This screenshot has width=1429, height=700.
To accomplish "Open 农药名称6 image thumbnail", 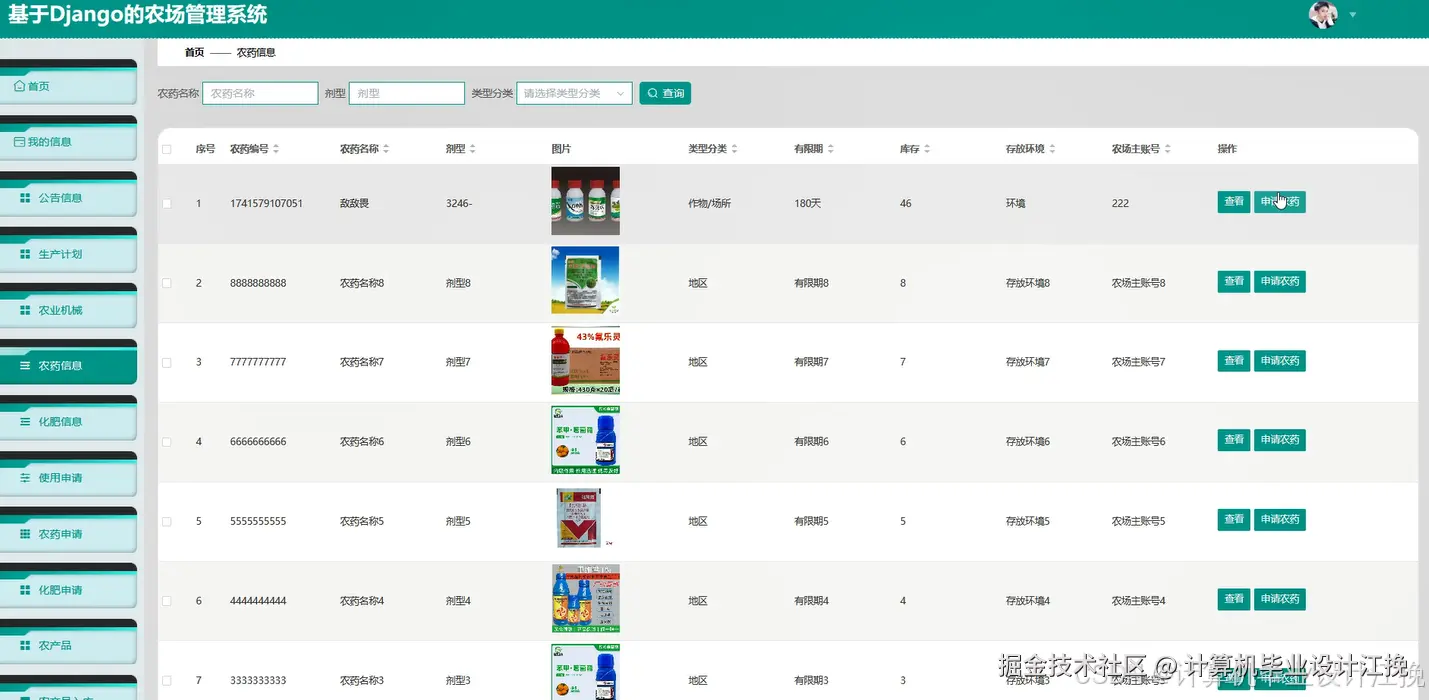I will [585, 439].
